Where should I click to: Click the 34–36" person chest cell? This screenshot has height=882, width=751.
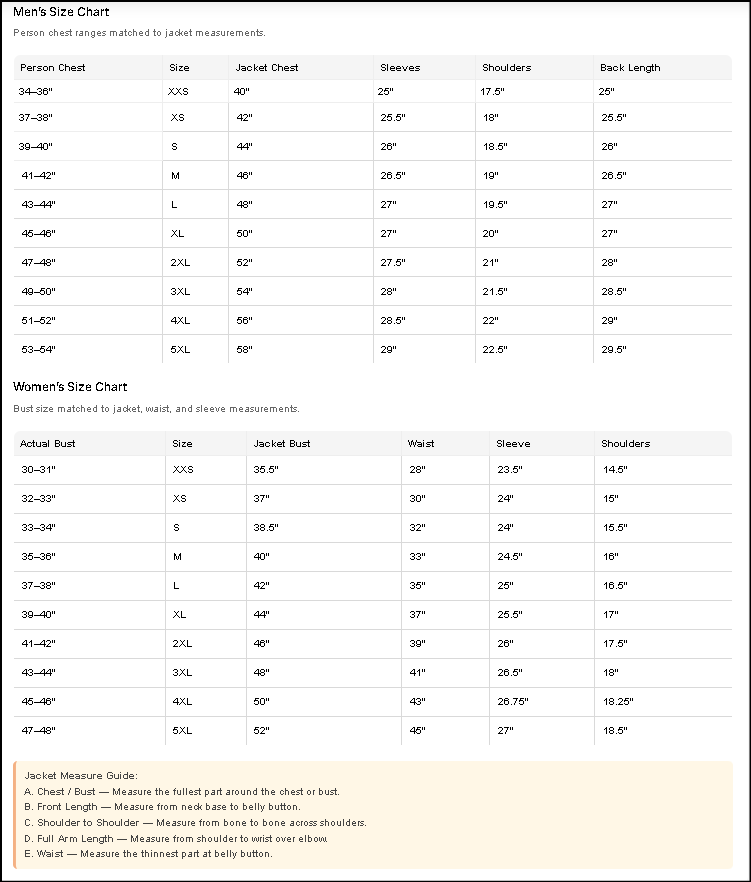pyautogui.click(x=36, y=91)
